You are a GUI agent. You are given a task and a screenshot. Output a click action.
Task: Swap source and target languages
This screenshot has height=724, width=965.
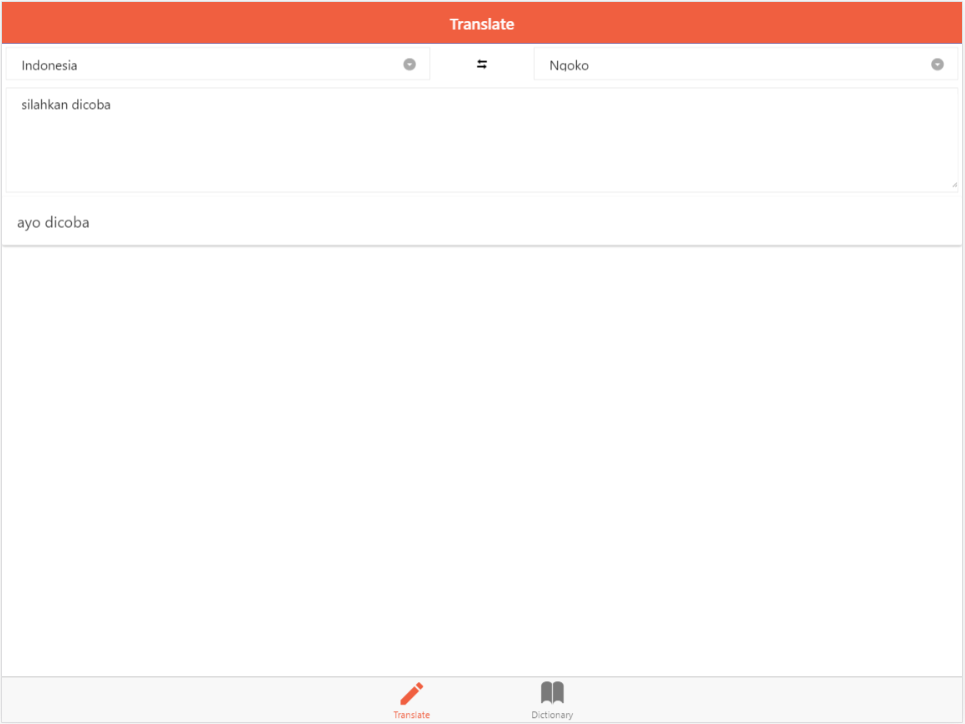pyautogui.click(x=482, y=65)
